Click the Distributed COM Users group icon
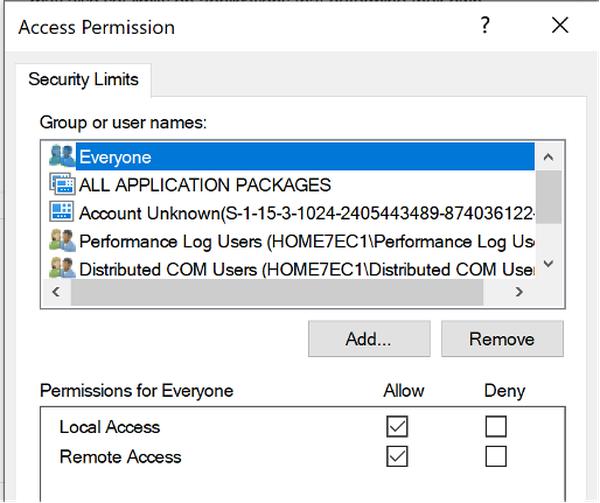The image size is (600, 503). pyautogui.click(x=62, y=268)
